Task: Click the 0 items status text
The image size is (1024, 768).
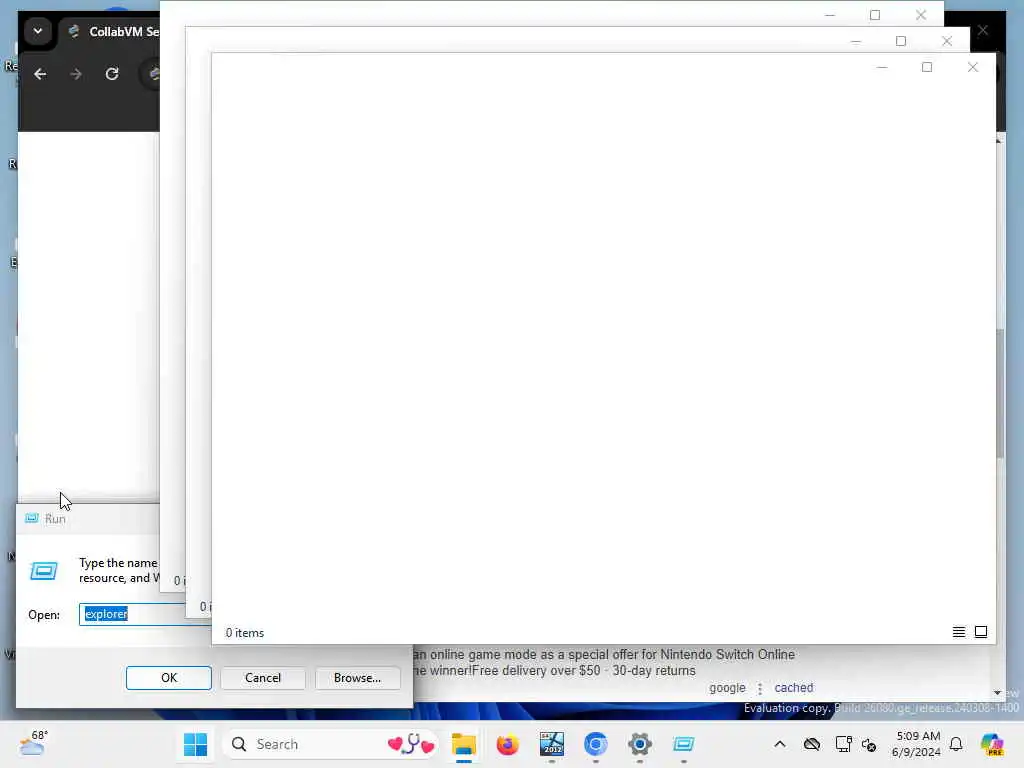Action: tap(245, 633)
